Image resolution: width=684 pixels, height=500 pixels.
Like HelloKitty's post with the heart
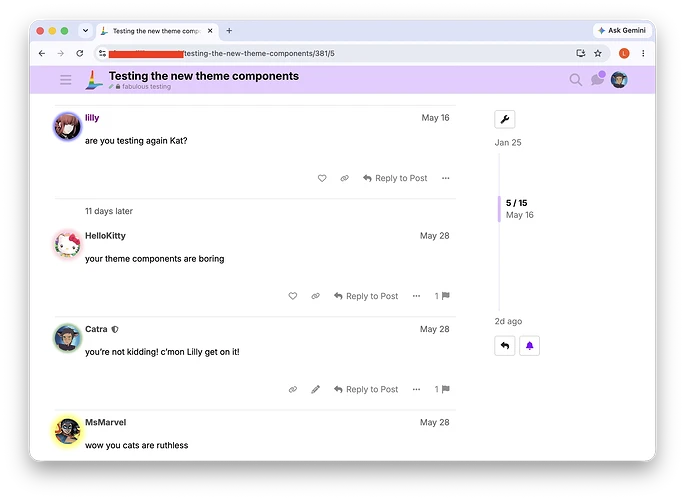click(293, 296)
